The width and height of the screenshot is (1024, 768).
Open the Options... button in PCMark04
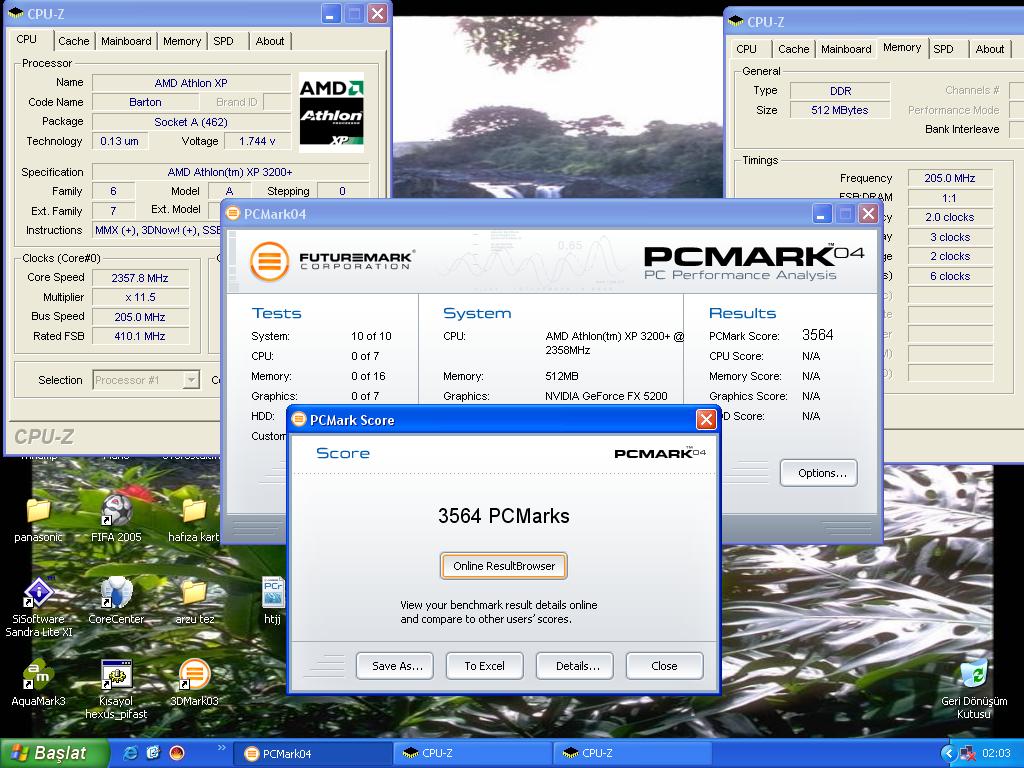tap(819, 473)
